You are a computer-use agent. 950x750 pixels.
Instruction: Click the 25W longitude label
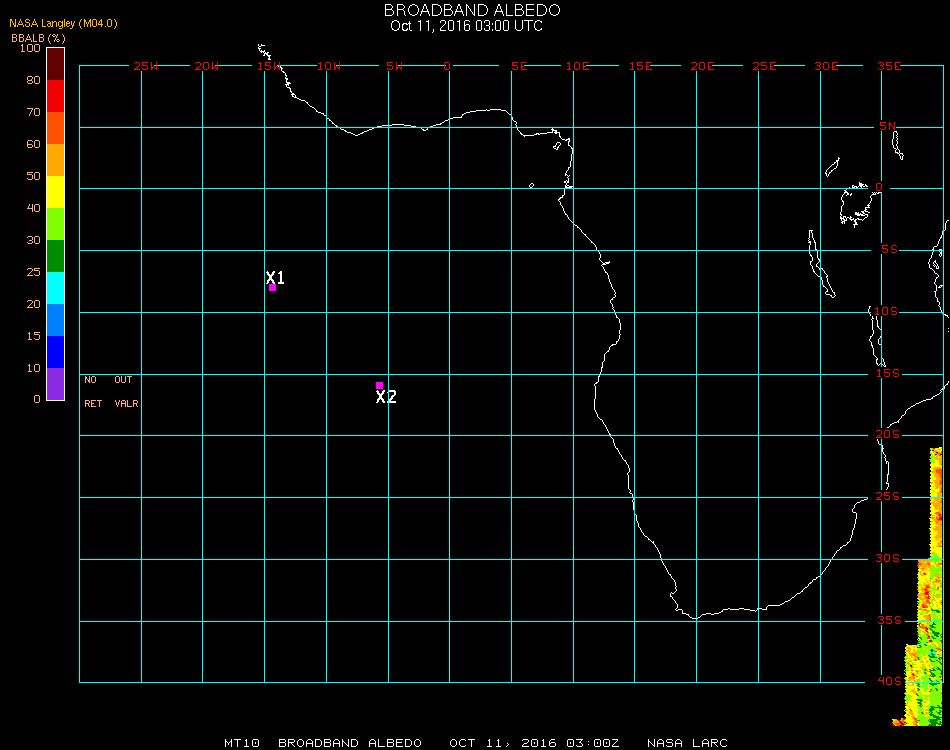coord(145,66)
